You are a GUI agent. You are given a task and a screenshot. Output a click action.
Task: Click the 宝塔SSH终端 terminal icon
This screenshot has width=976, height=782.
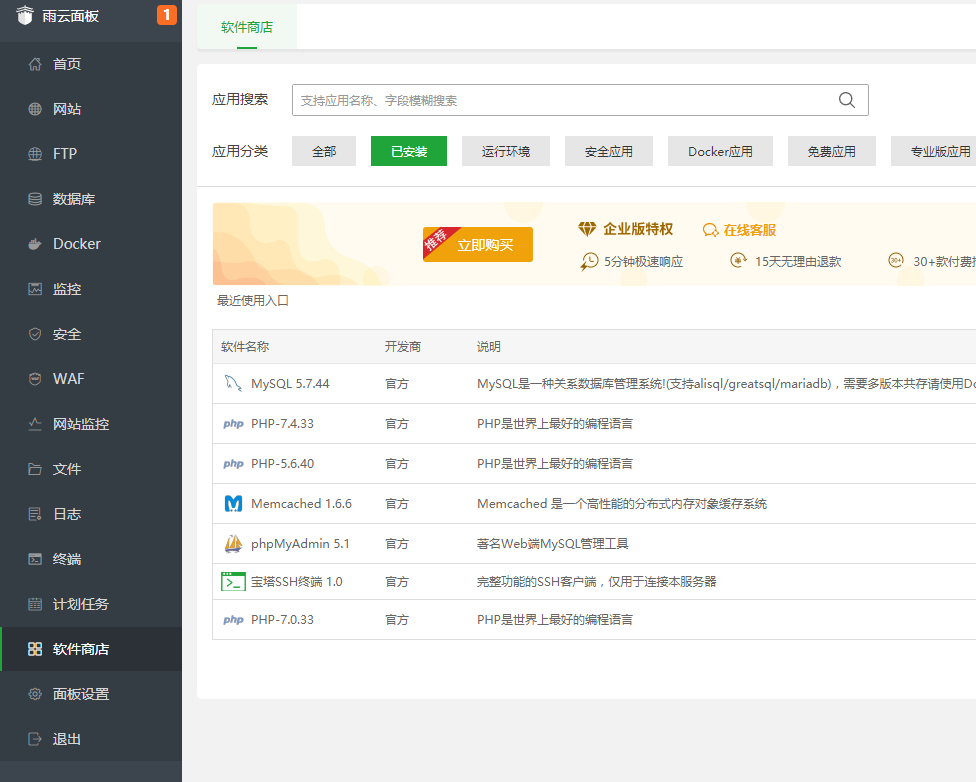[x=233, y=581]
